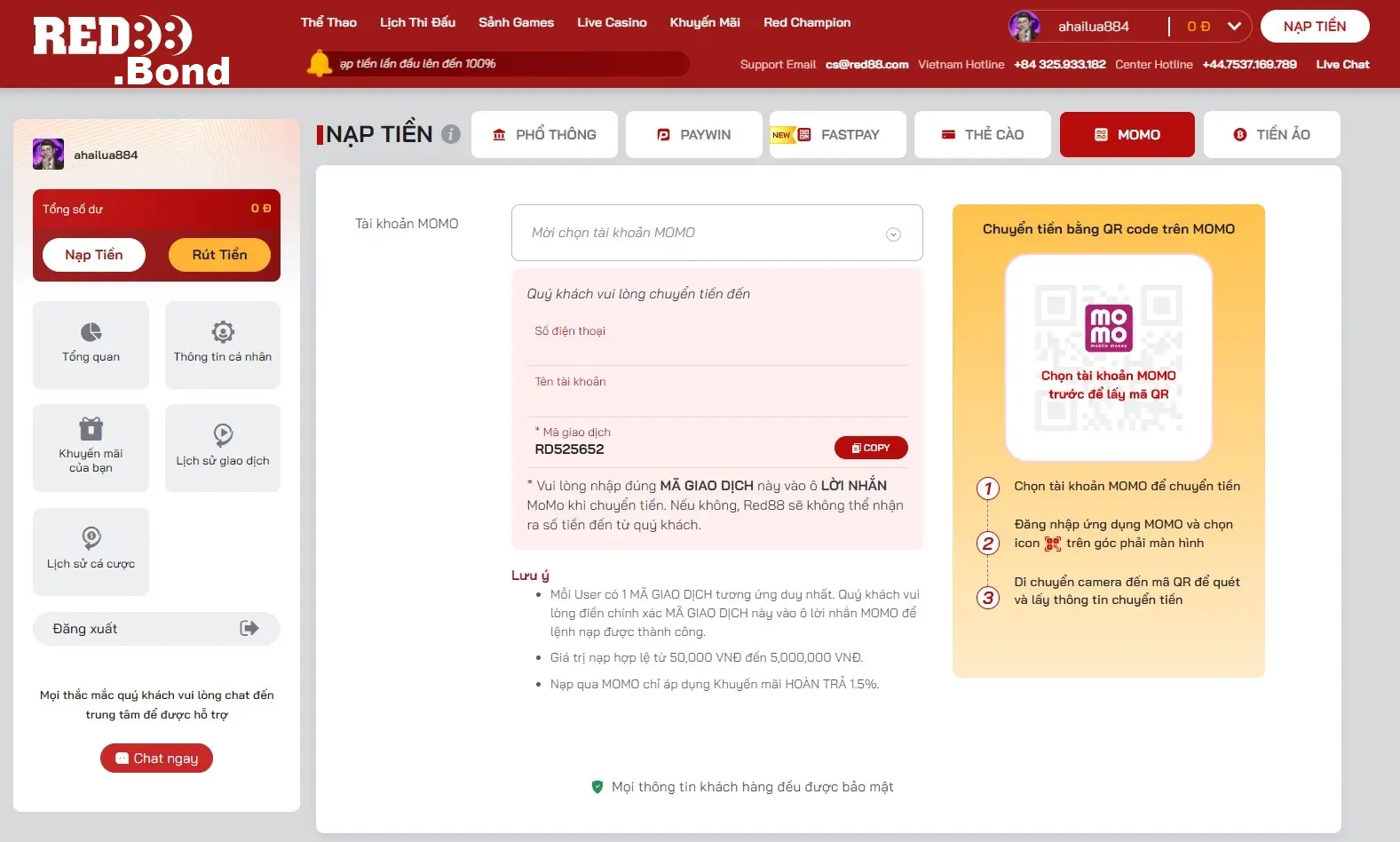Click Vietnam Hotline number +84 325.933.182

tap(1060, 64)
